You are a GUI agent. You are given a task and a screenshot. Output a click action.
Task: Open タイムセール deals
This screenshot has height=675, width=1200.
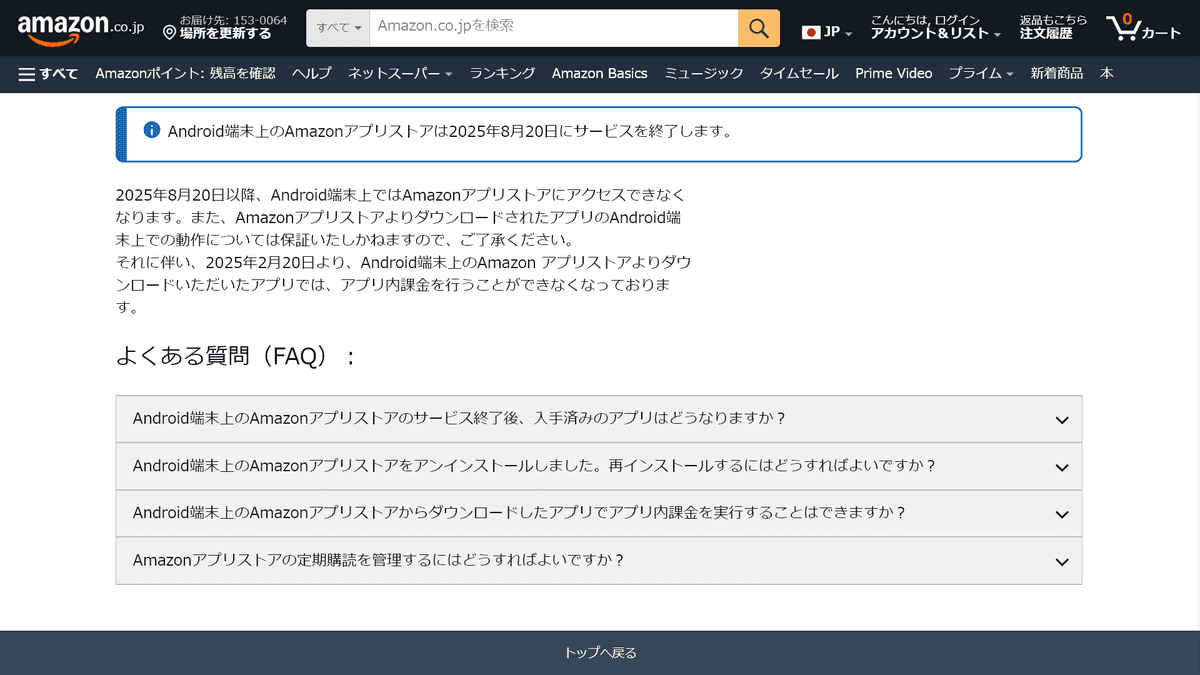point(799,74)
